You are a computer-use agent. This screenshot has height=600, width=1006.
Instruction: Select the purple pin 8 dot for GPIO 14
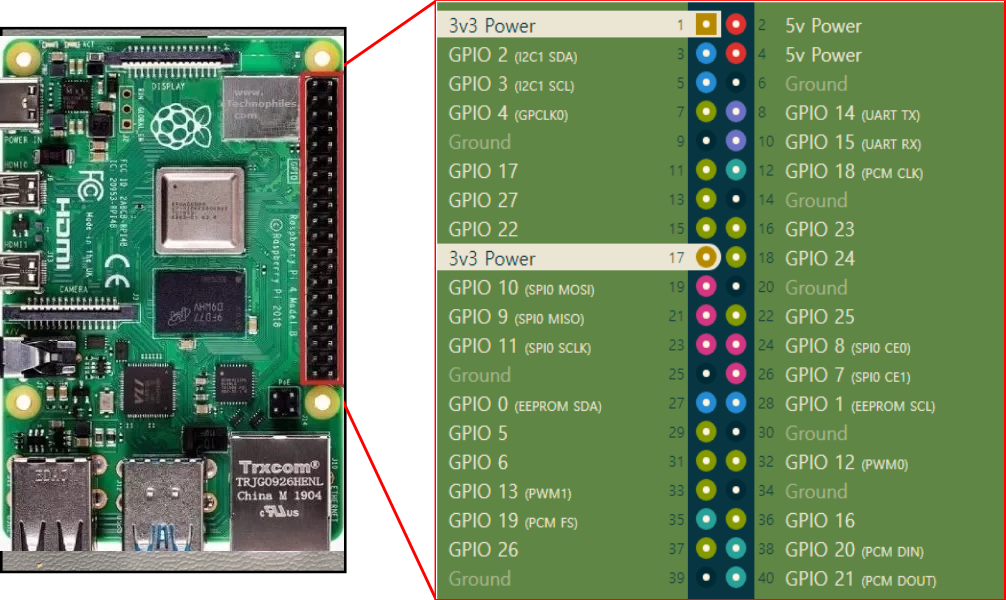point(736,112)
